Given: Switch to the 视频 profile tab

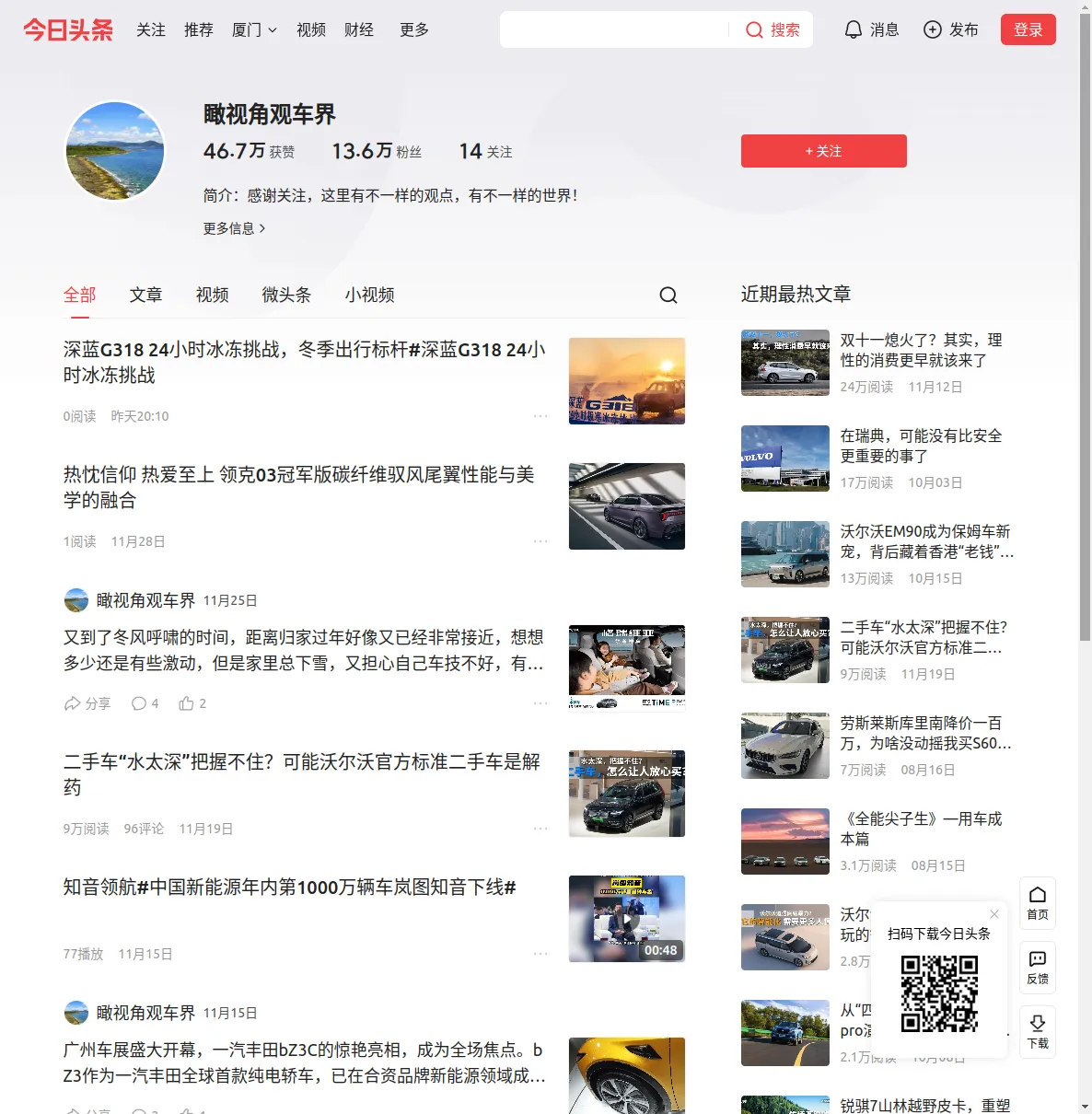Looking at the screenshot, I should coord(213,295).
